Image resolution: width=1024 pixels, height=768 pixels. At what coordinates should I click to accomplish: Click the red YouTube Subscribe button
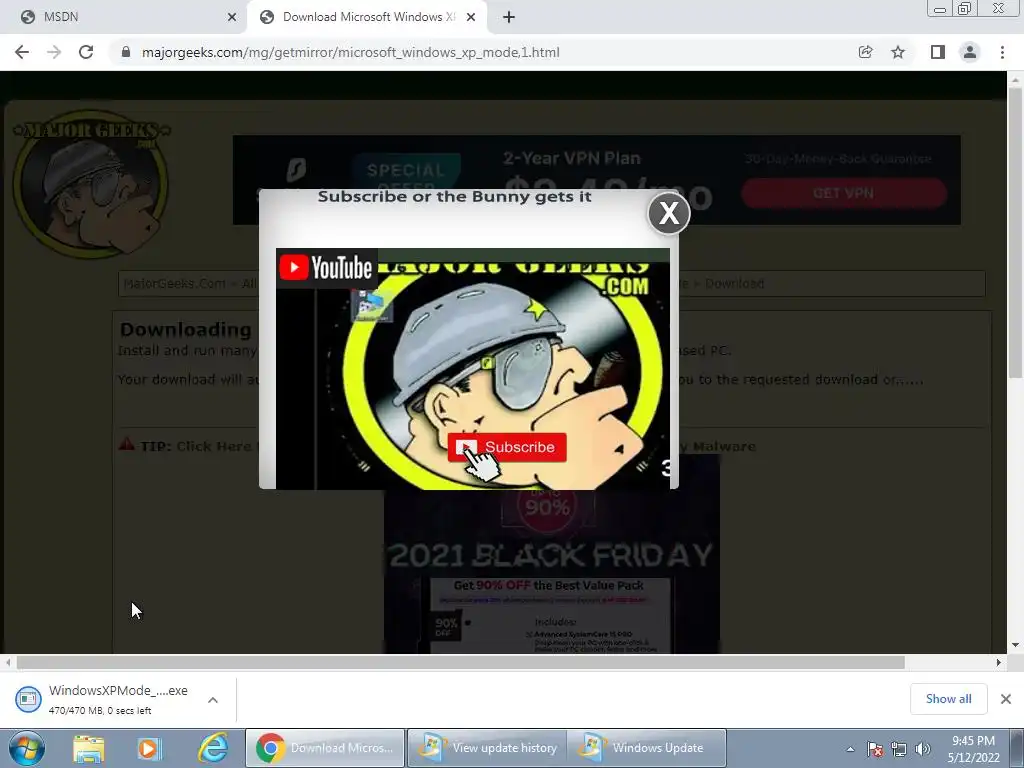[507, 447]
